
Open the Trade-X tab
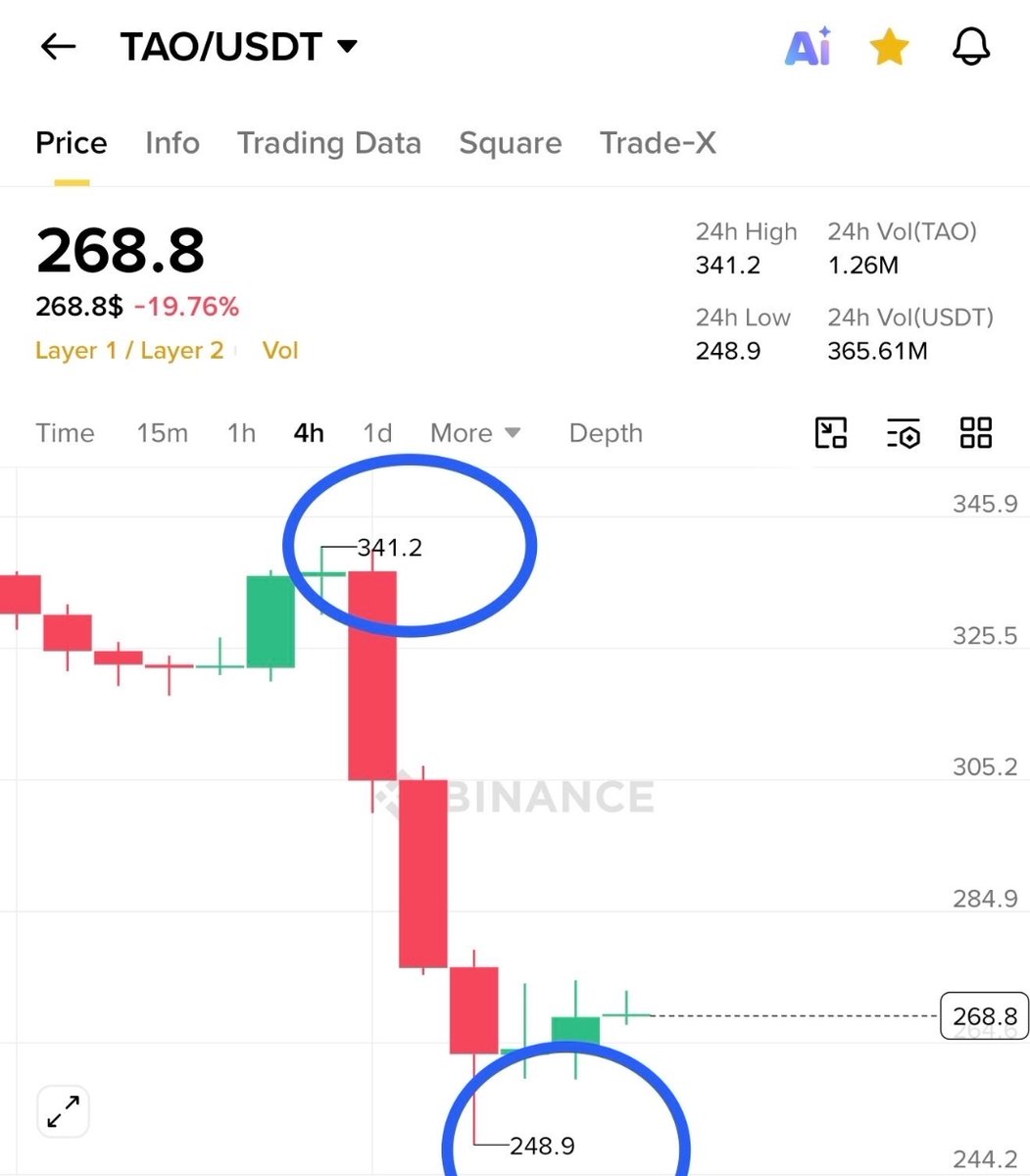tap(658, 143)
